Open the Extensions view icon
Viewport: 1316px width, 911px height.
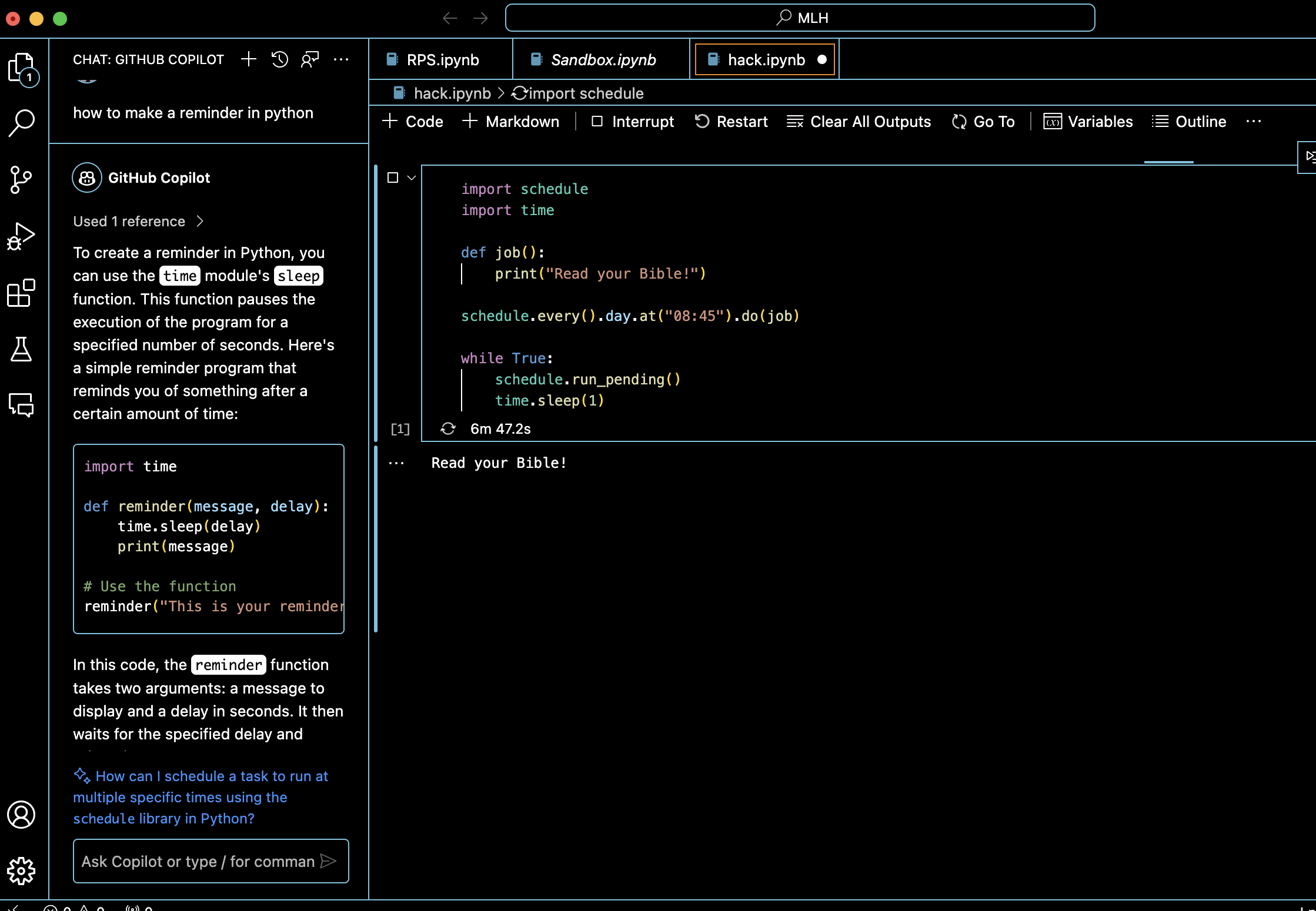(22, 293)
